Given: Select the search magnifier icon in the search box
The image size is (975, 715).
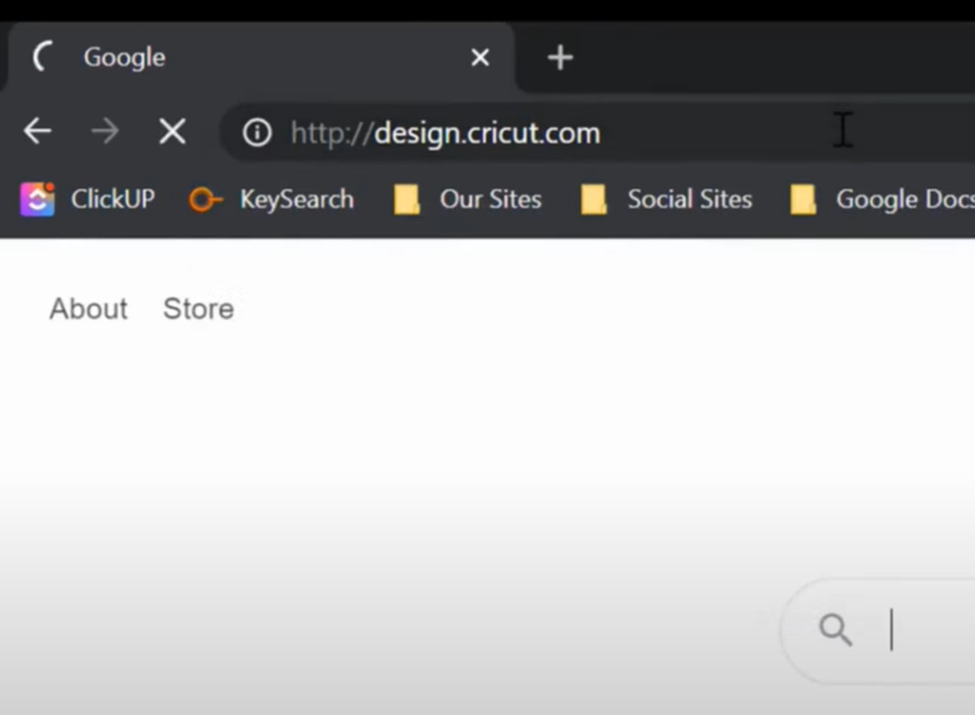Looking at the screenshot, I should click(835, 630).
